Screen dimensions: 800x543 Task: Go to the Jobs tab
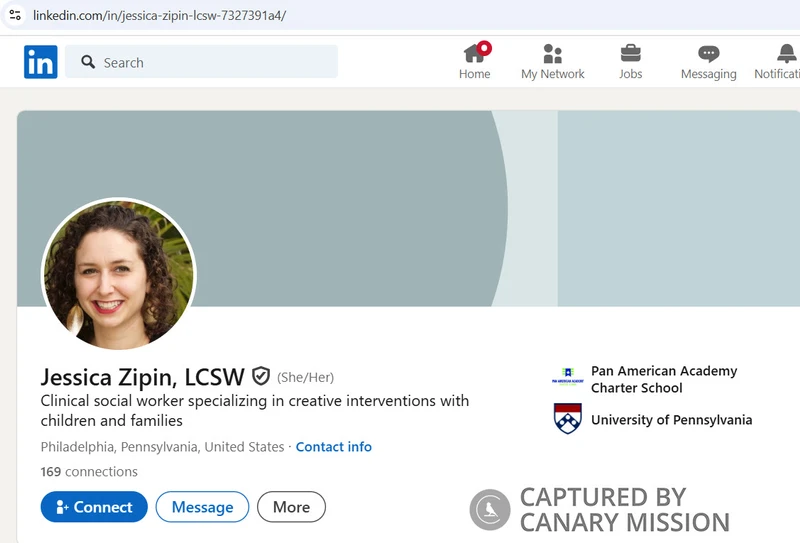click(631, 61)
